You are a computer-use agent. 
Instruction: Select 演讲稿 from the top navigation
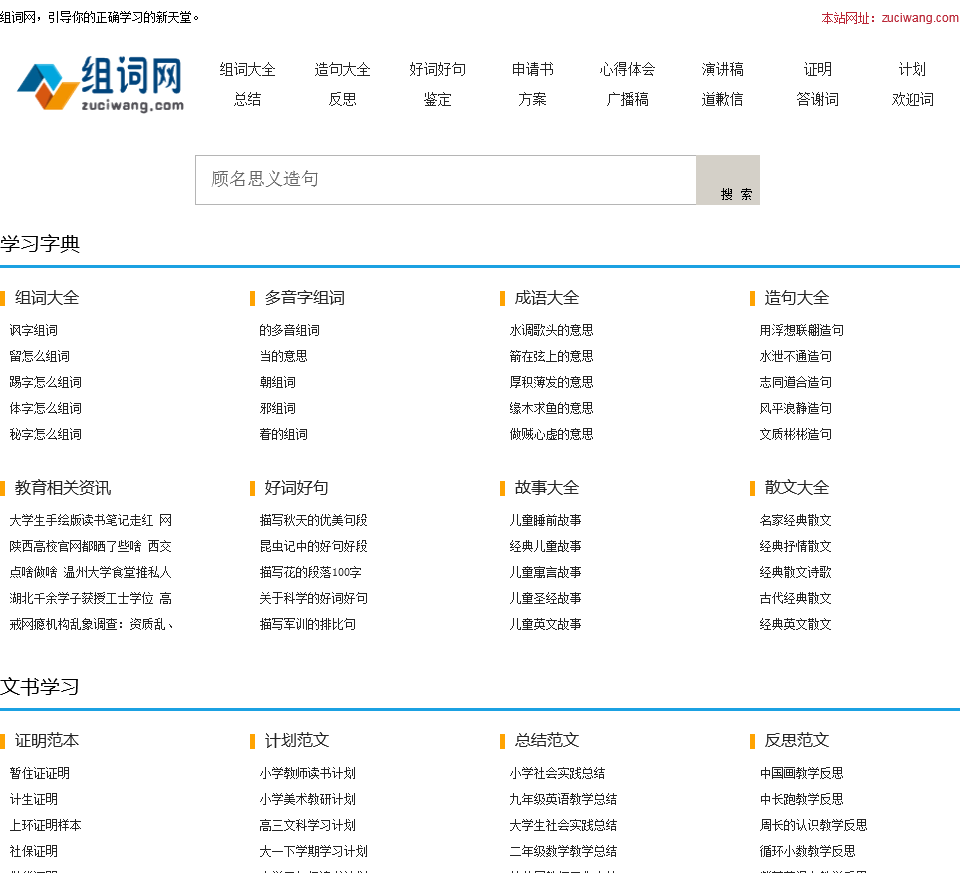(722, 69)
